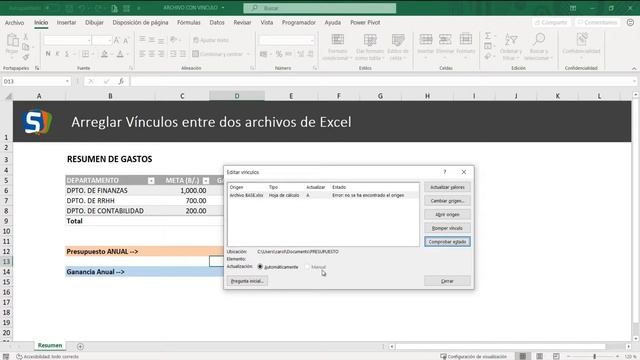Select the Manual radio button
Viewport: 640px width, 360px height.
307,267
